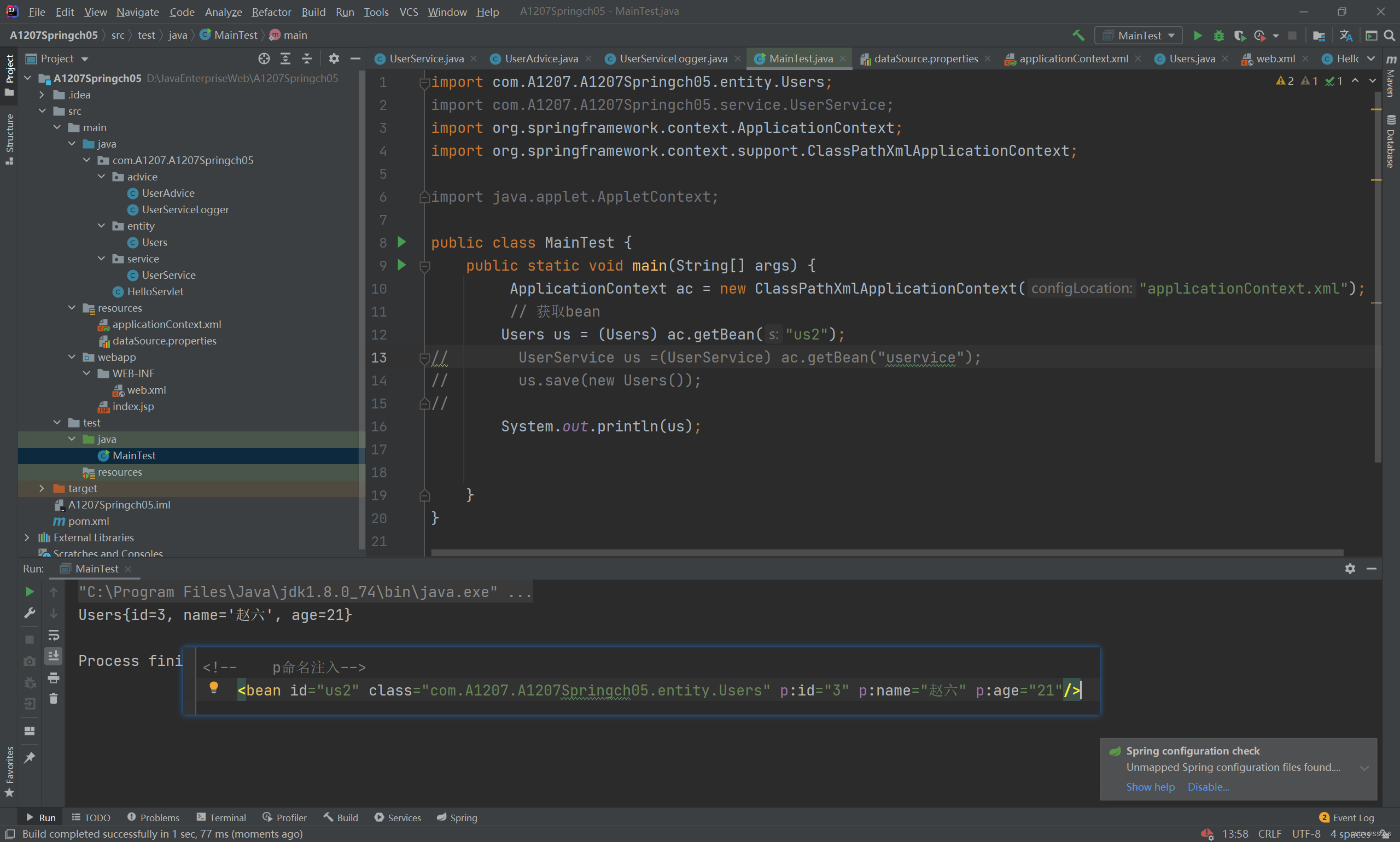Minimize the Run tool window

(1372, 569)
